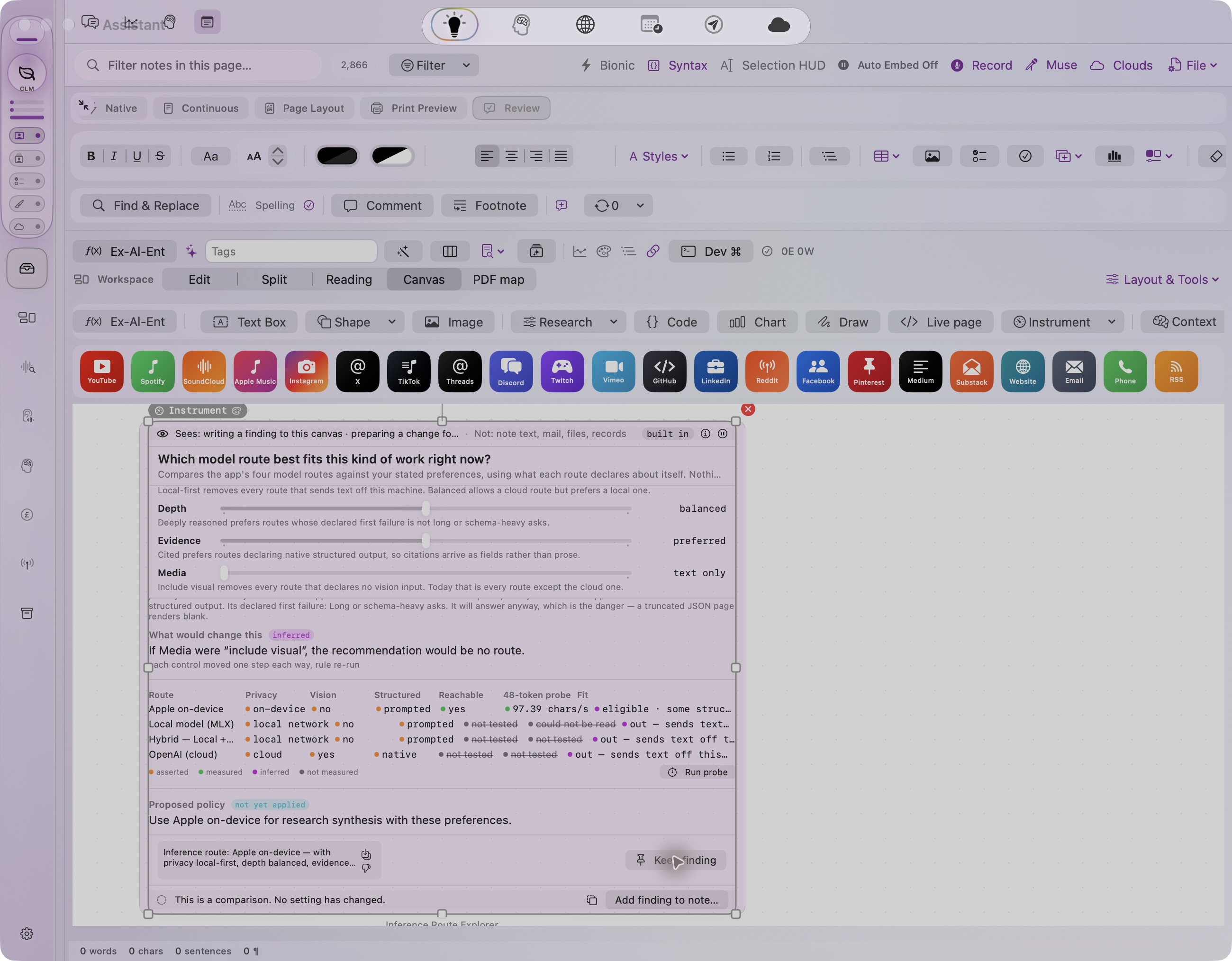Click Add finding to note button
The height and width of the screenshot is (961, 1232).
pyautogui.click(x=667, y=899)
